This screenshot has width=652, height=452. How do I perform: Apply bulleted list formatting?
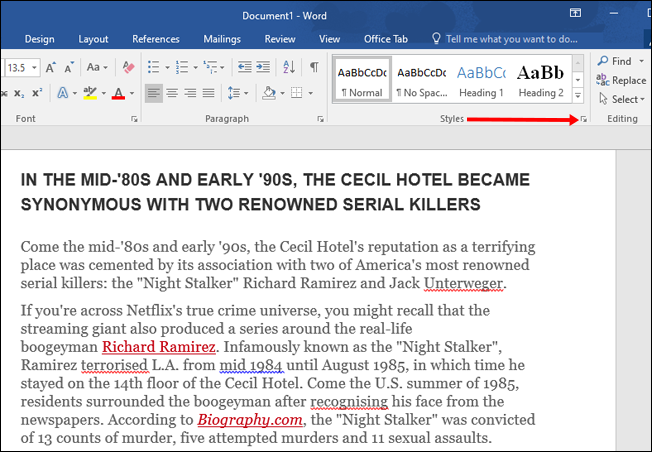coord(154,67)
